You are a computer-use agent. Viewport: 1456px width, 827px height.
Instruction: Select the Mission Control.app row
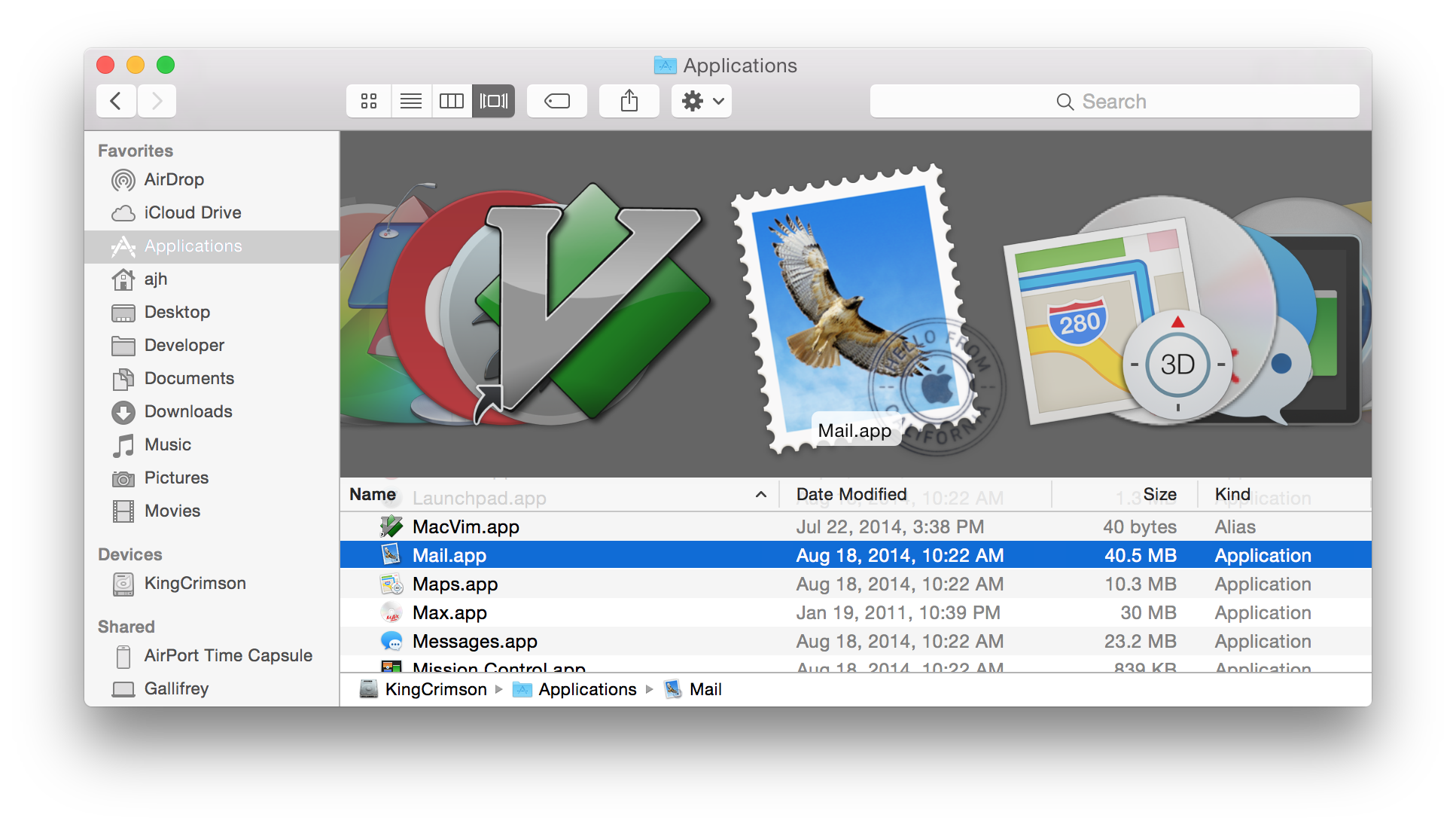click(855, 665)
